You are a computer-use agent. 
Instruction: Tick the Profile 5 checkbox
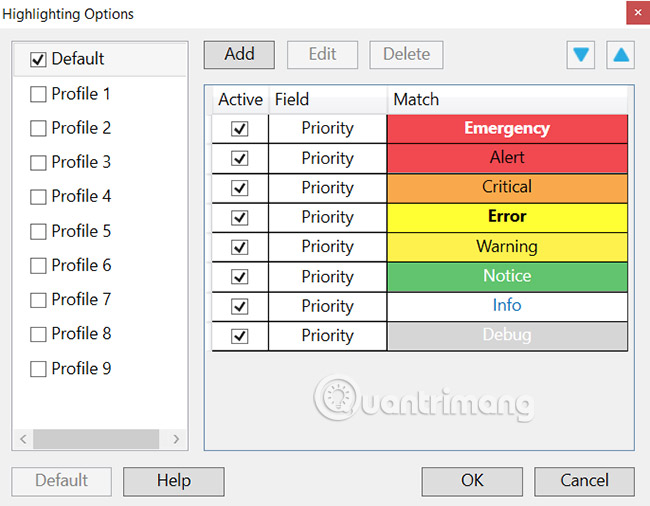tap(39, 231)
